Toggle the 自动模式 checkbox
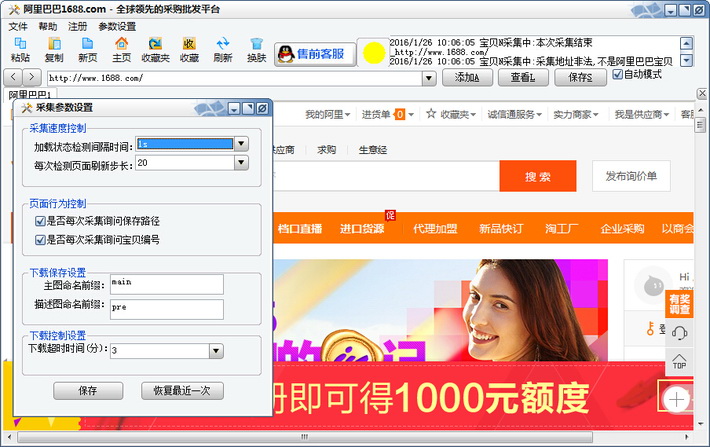 tap(617, 74)
